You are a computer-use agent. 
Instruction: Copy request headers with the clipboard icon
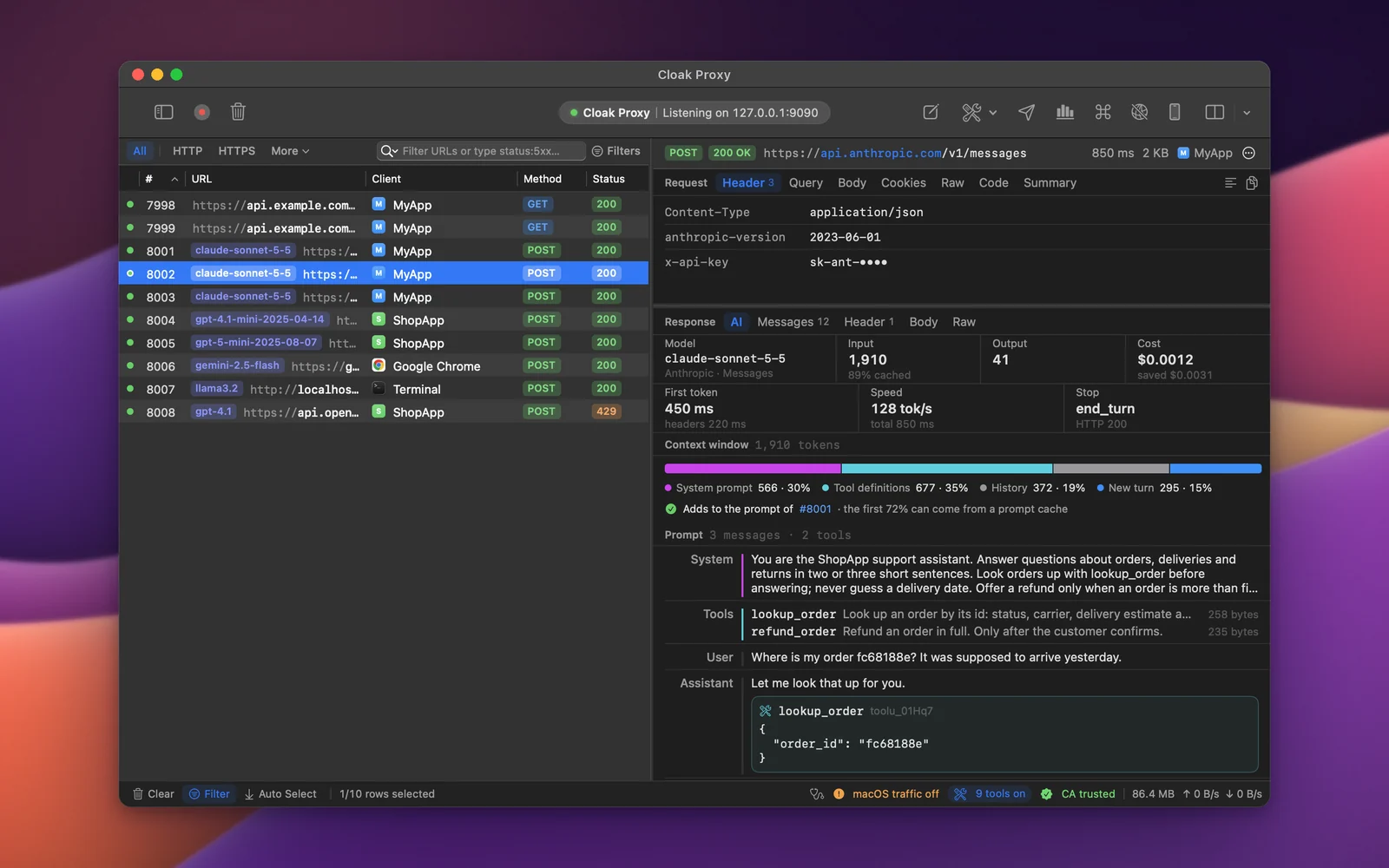1252,183
